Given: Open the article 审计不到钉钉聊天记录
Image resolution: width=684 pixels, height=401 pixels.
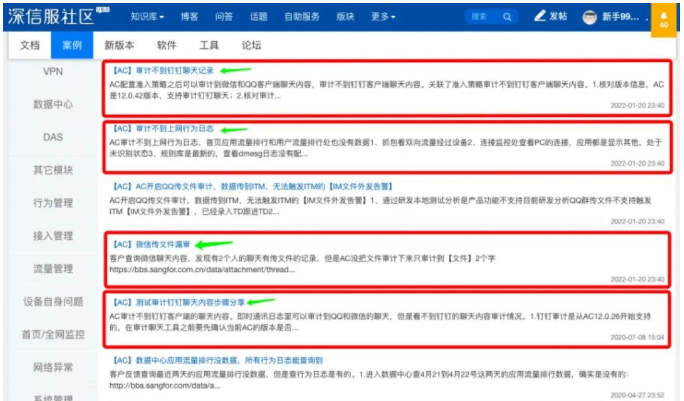Looking at the screenshot, I should point(164,71).
